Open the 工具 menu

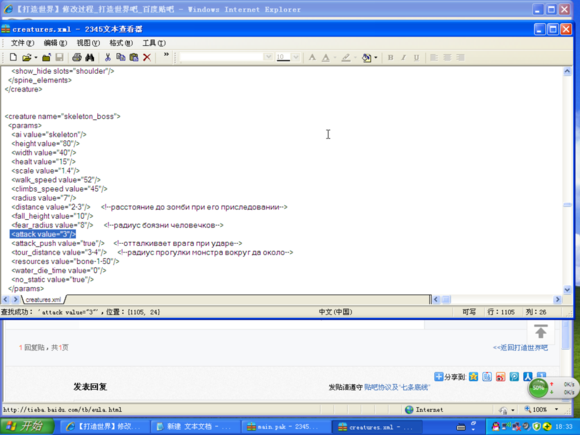tap(154, 43)
